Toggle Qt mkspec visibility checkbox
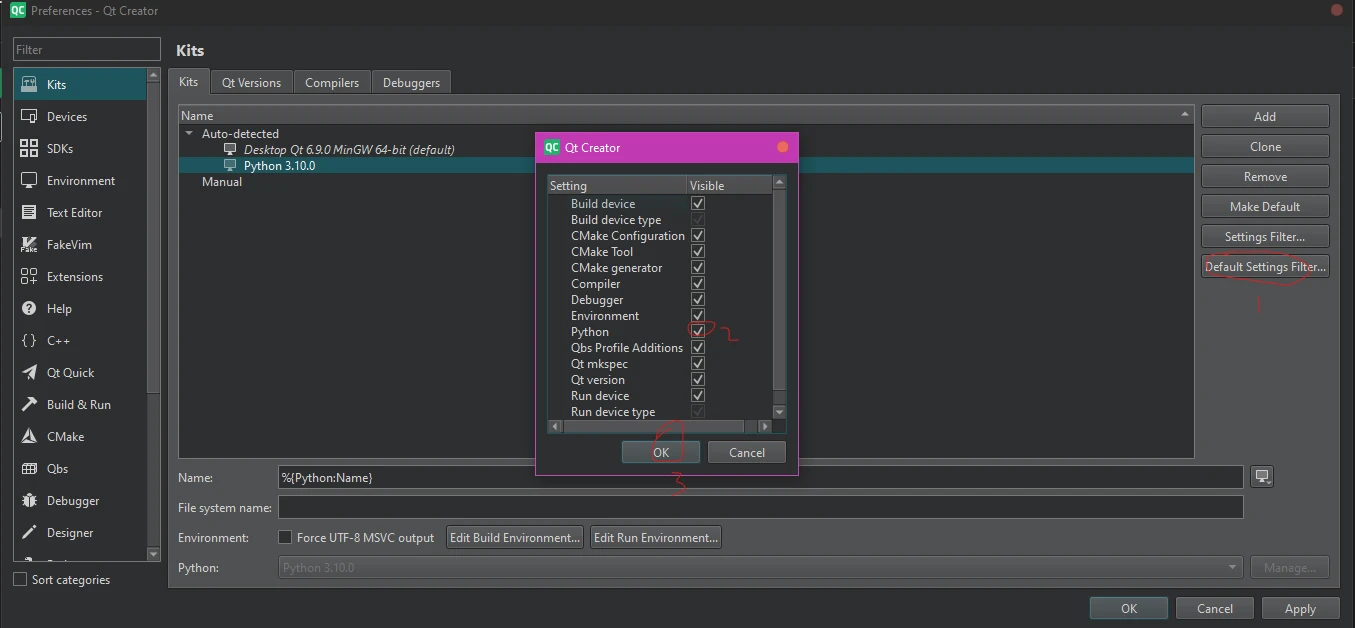 tap(698, 364)
